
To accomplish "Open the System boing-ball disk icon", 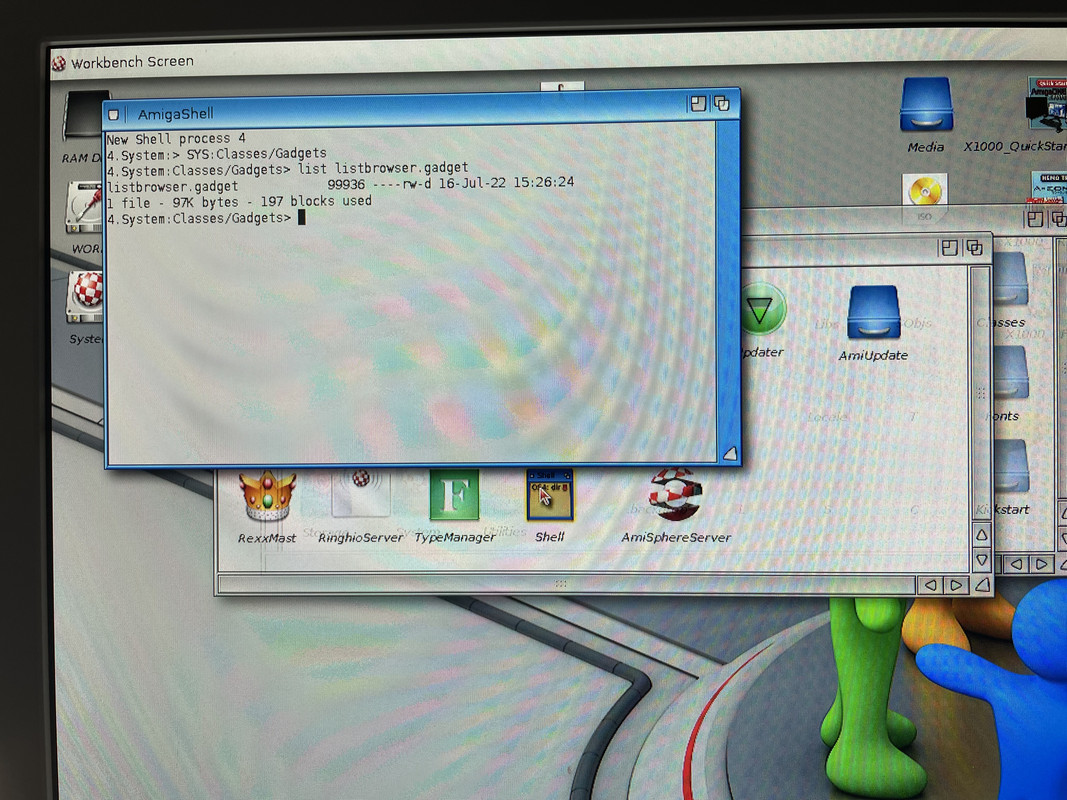I will pyautogui.click(x=86, y=297).
